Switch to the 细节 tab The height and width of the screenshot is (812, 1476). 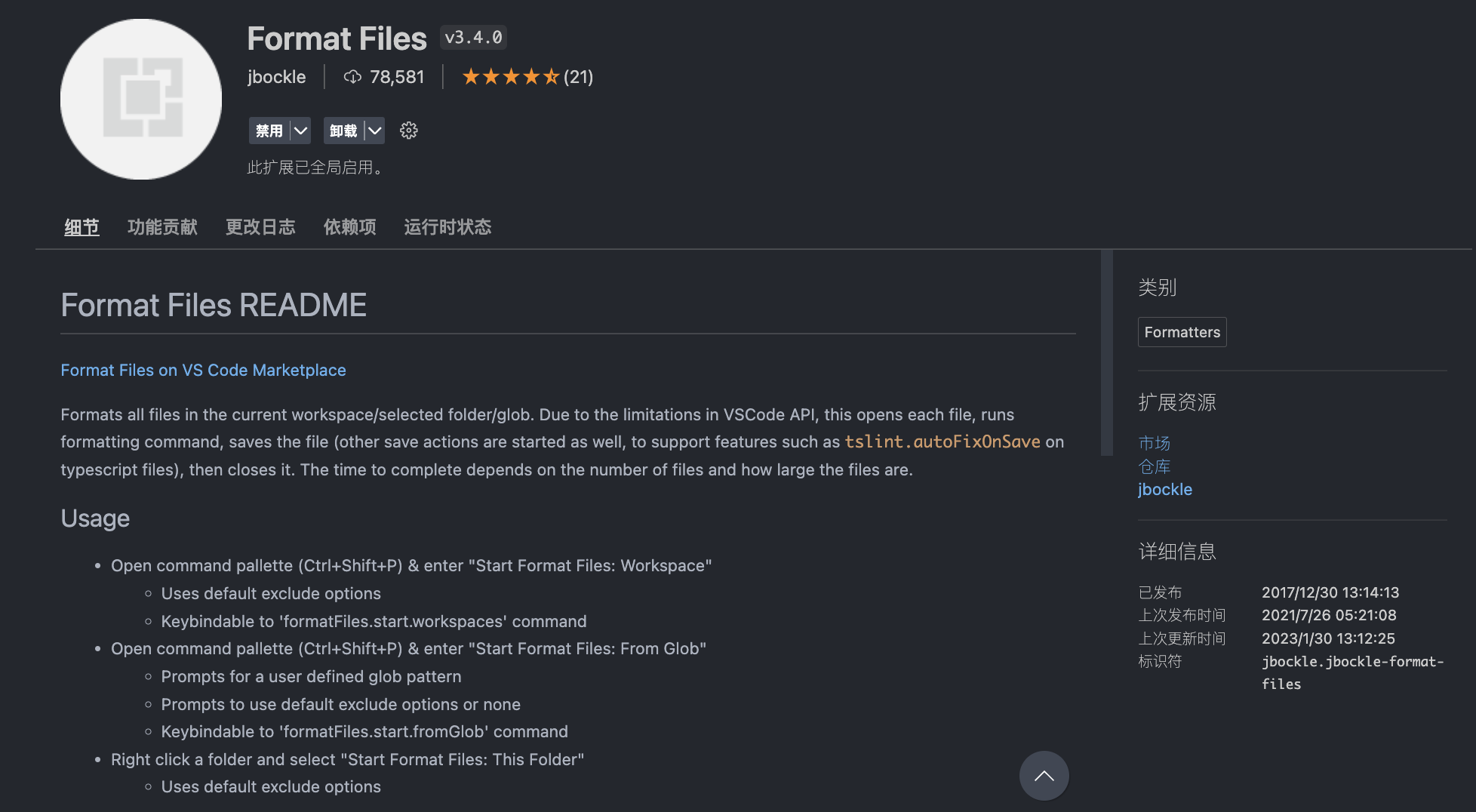(x=81, y=227)
